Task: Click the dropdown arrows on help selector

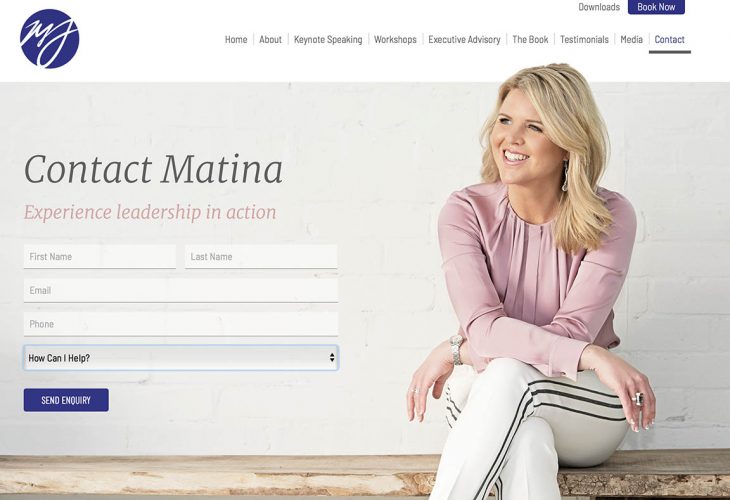Action: (x=332, y=358)
